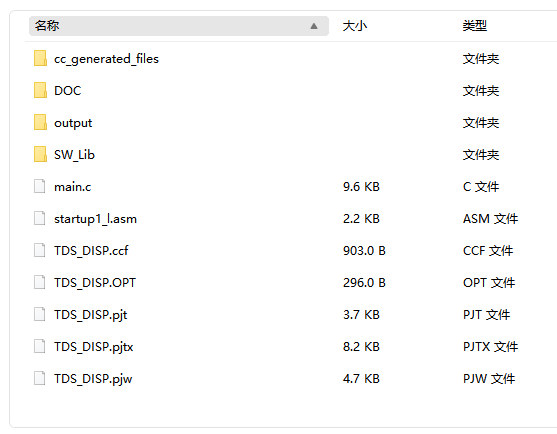Click the output folder icon

pyautogui.click(x=40, y=122)
